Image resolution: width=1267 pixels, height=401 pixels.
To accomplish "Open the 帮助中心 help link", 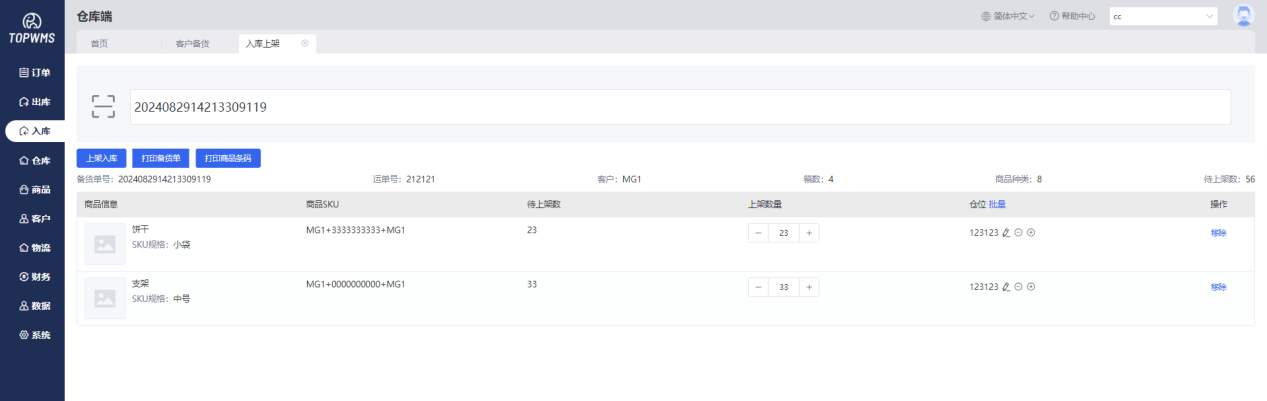I will pyautogui.click(x=1072, y=16).
